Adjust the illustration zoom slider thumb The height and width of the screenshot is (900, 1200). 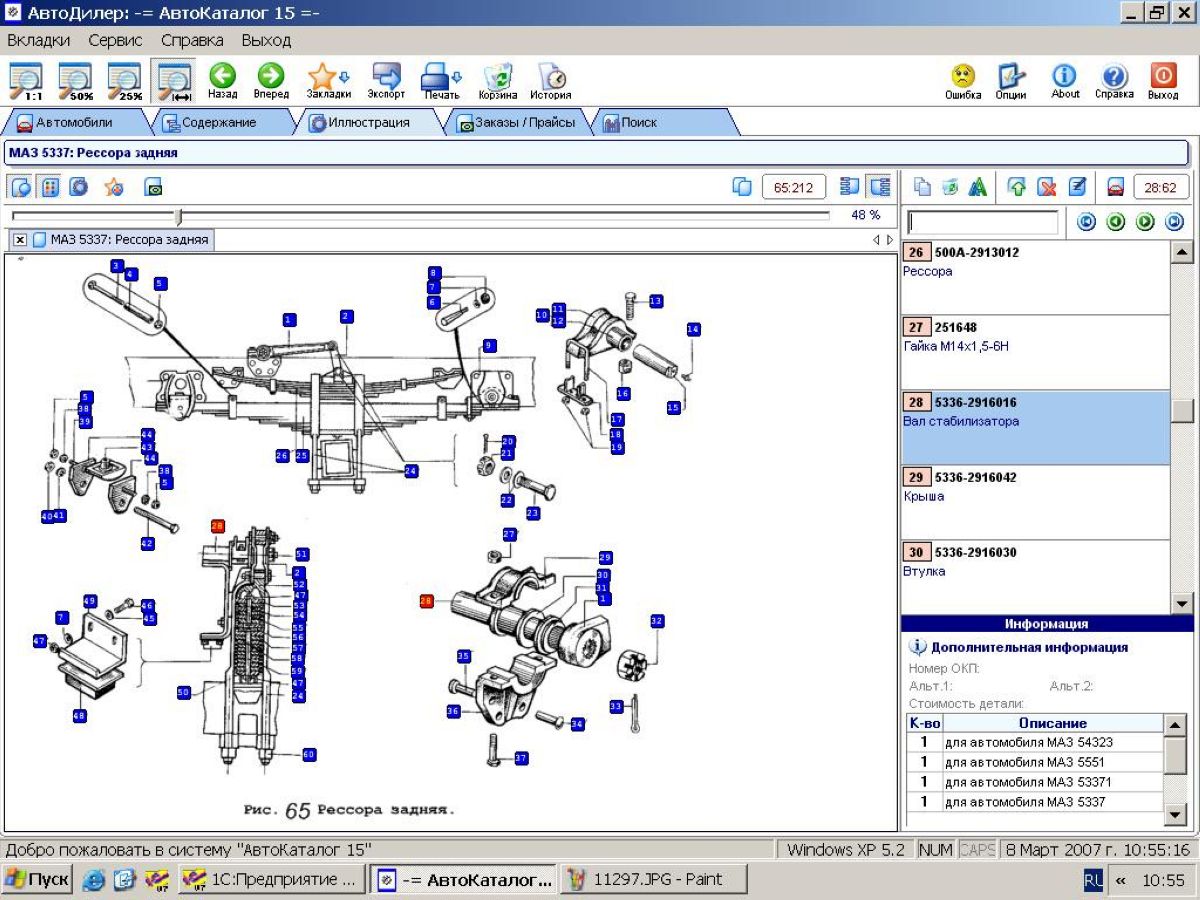click(178, 216)
